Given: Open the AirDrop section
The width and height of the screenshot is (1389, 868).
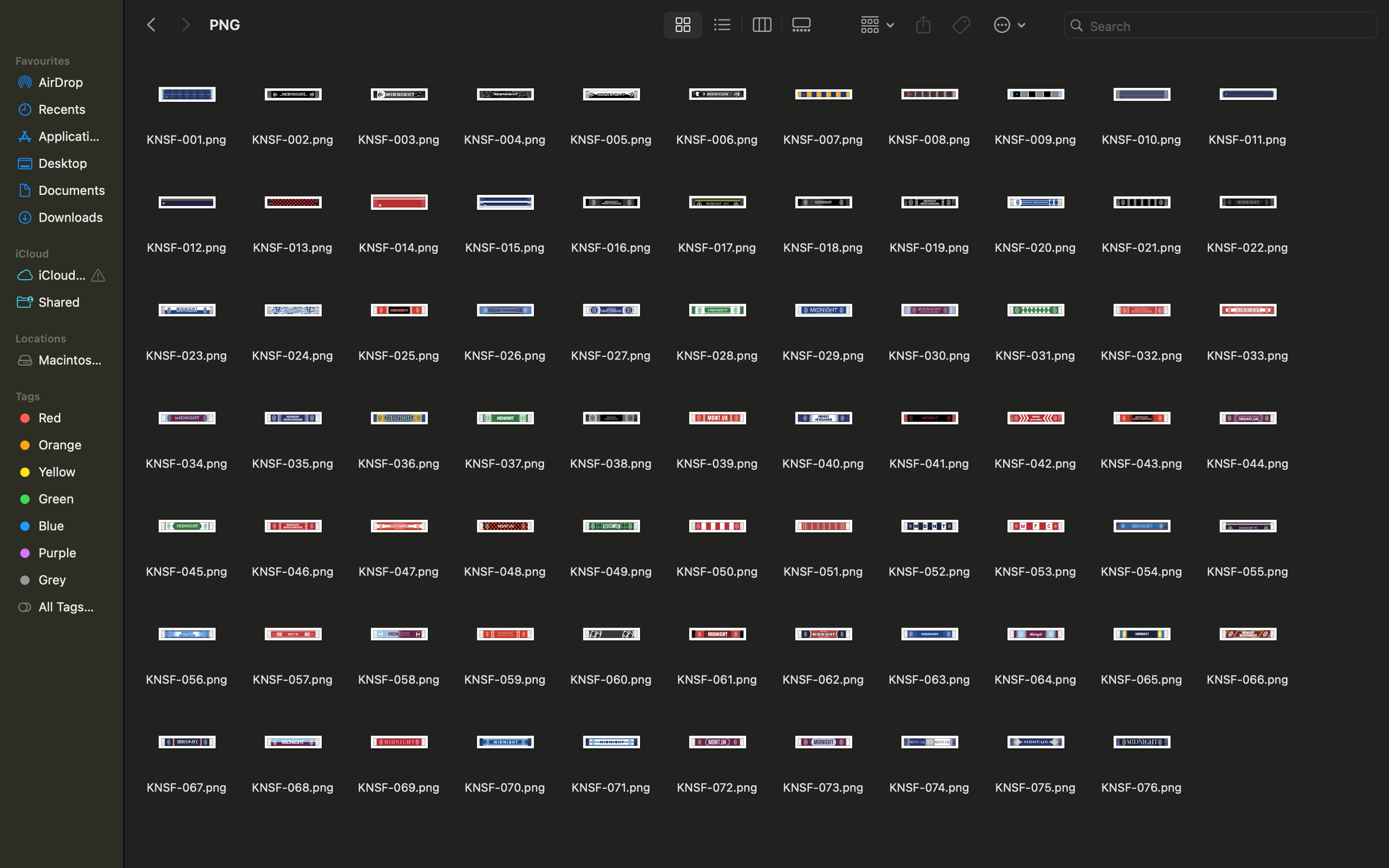Looking at the screenshot, I should (x=61, y=82).
